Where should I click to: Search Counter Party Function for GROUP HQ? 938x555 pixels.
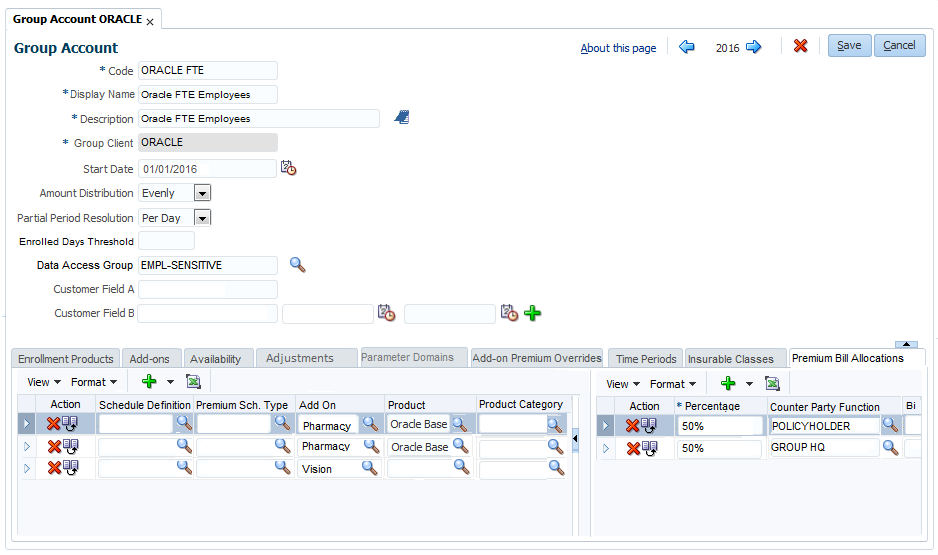(x=890, y=447)
